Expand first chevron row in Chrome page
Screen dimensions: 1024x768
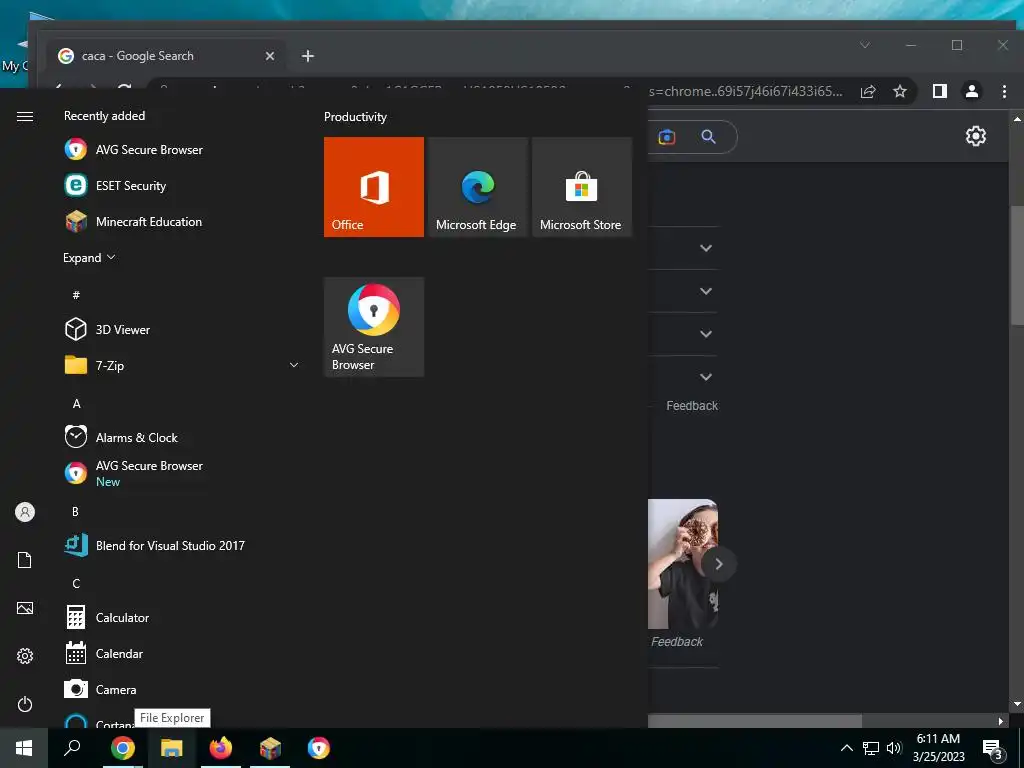click(x=706, y=248)
